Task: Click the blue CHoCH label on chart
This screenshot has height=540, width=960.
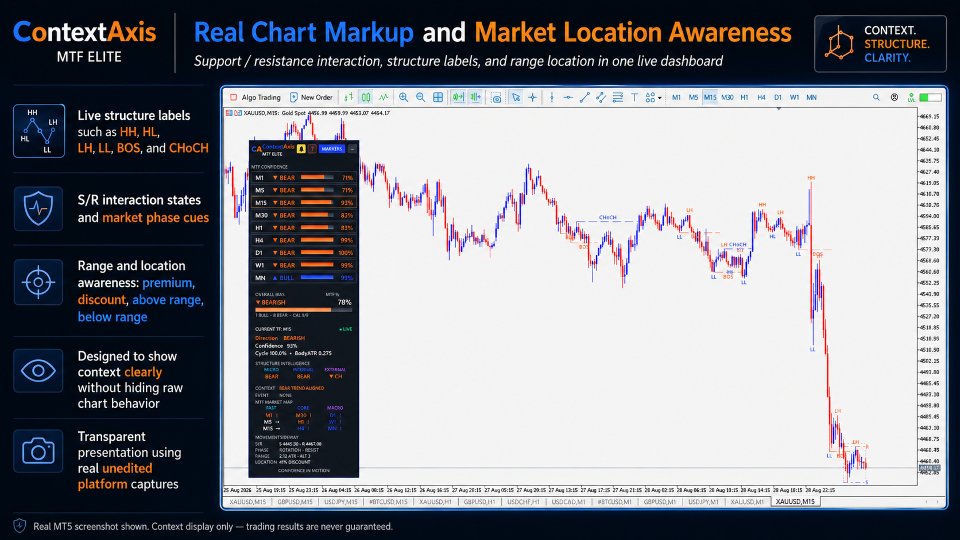Action: 607,217
